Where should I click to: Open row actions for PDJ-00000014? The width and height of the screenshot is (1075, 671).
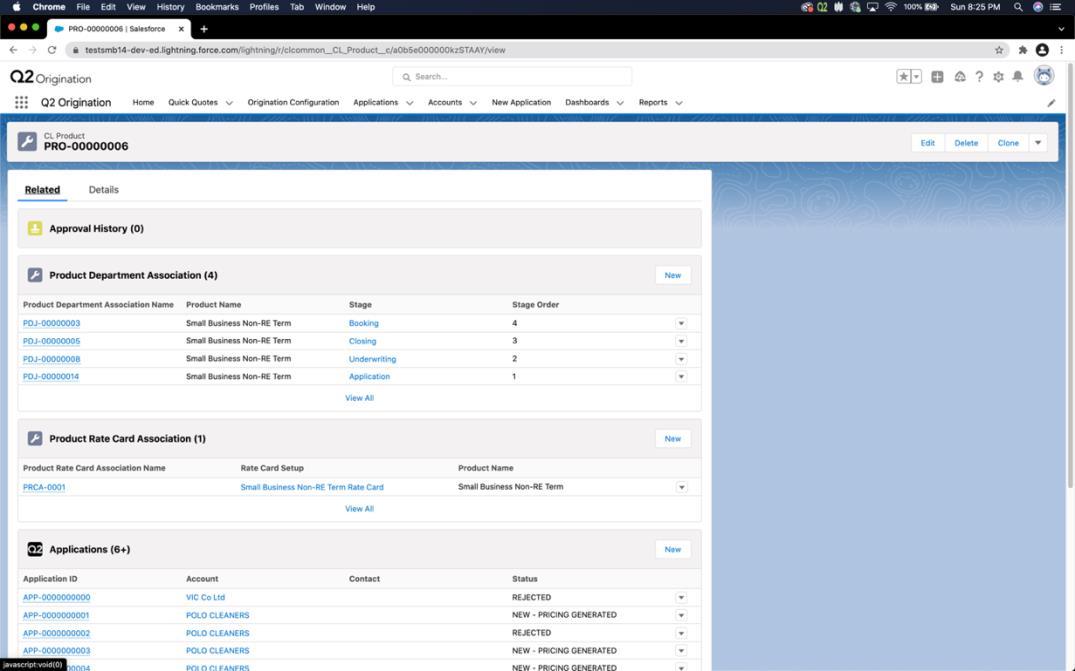[x=681, y=376]
